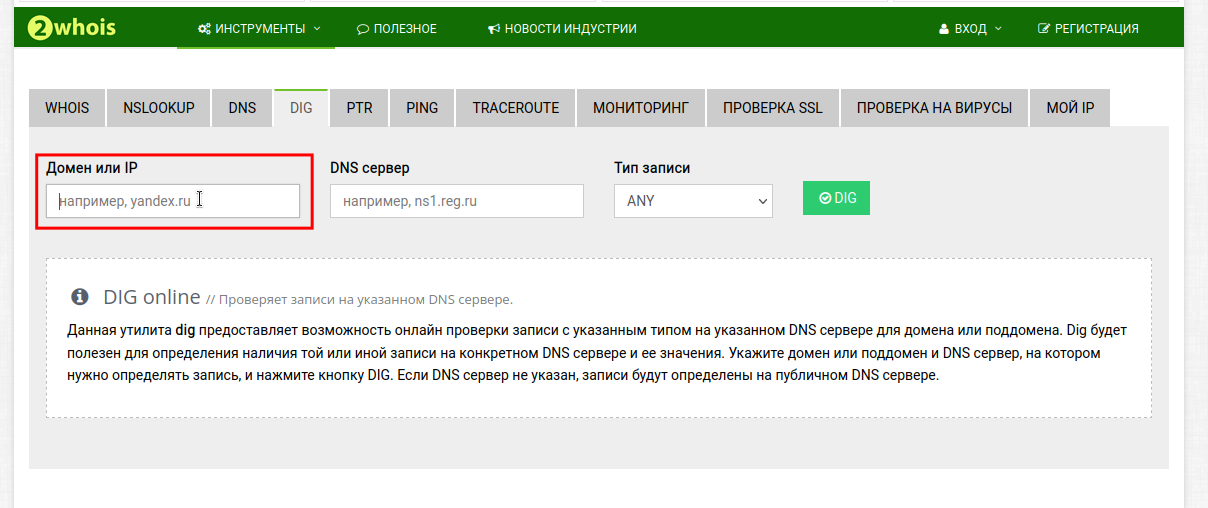The image size is (1208, 508).
Task: Open the Регистрация link
Action: pyautogui.click(x=1089, y=29)
